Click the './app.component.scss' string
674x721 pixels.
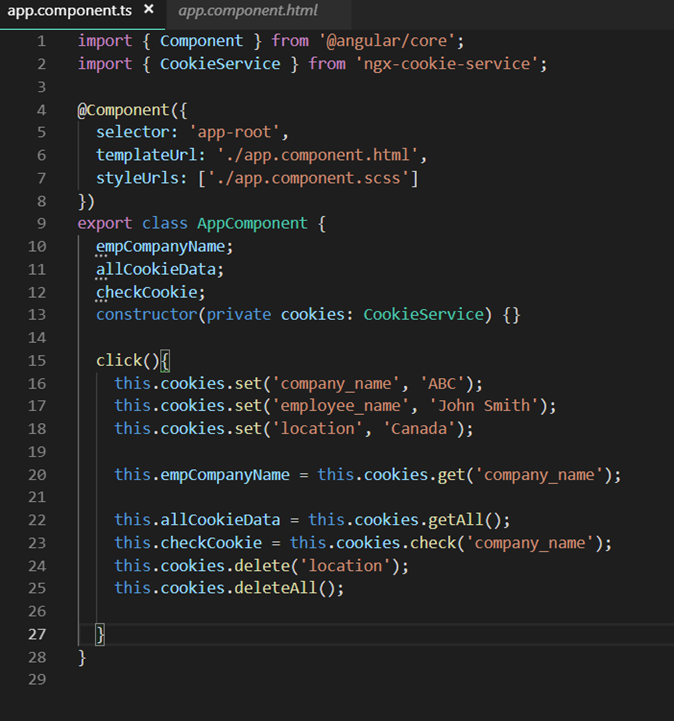(308, 178)
